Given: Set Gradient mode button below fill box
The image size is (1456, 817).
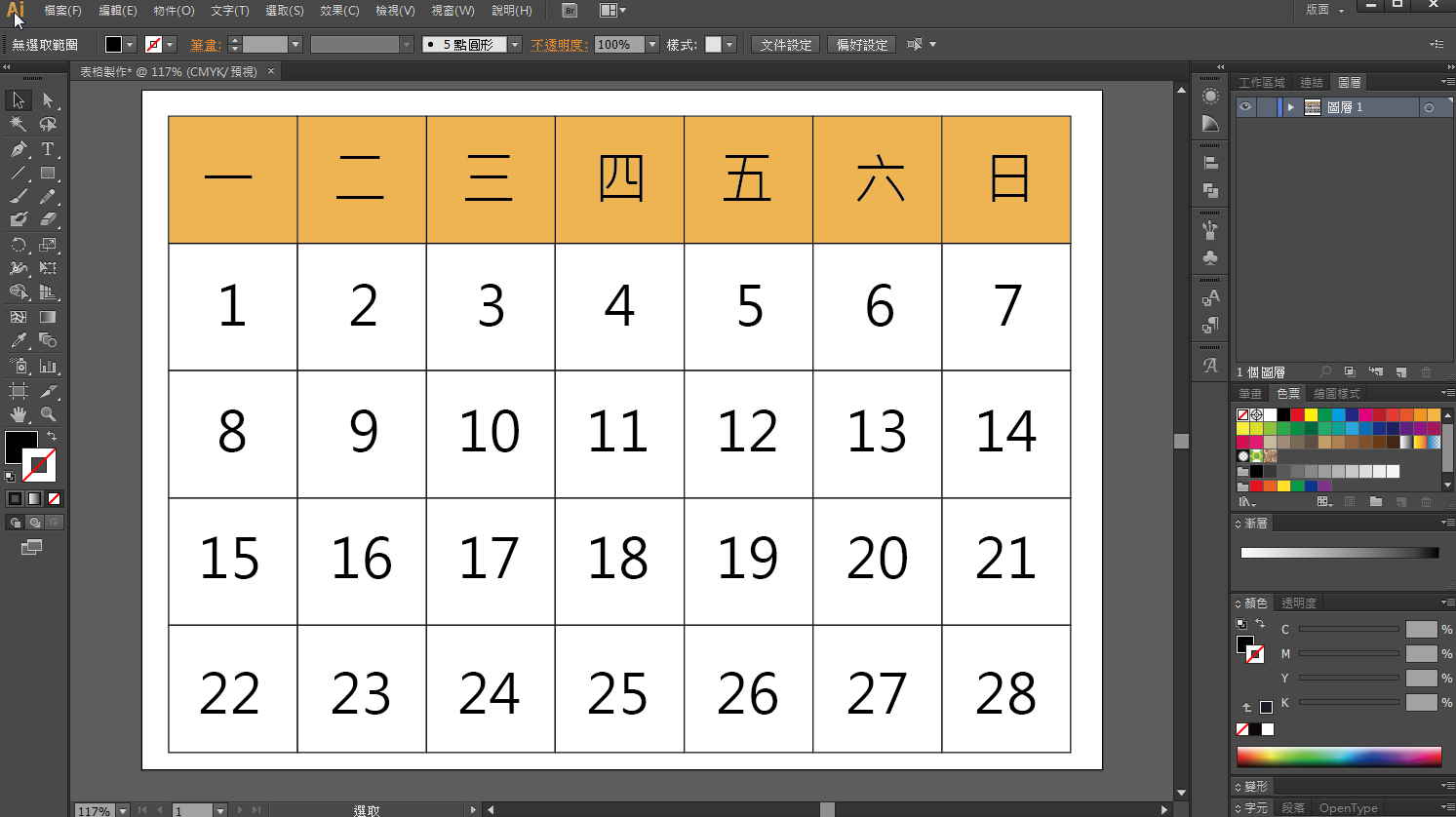Looking at the screenshot, I should tap(34, 499).
